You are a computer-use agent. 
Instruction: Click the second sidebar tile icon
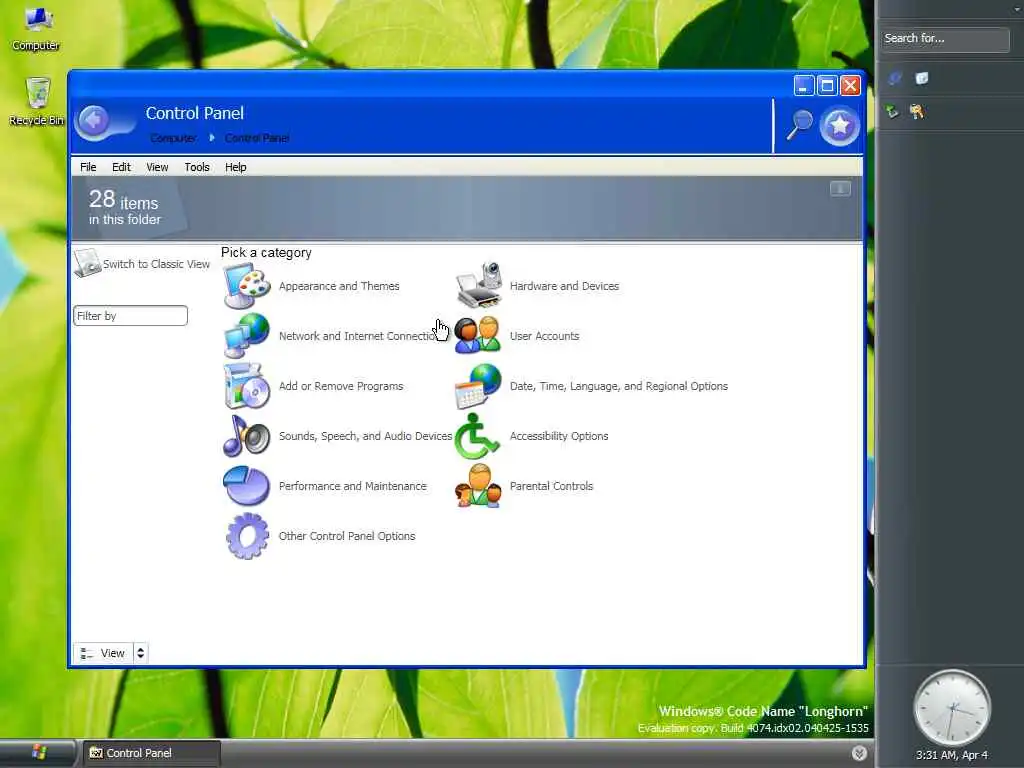922,78
